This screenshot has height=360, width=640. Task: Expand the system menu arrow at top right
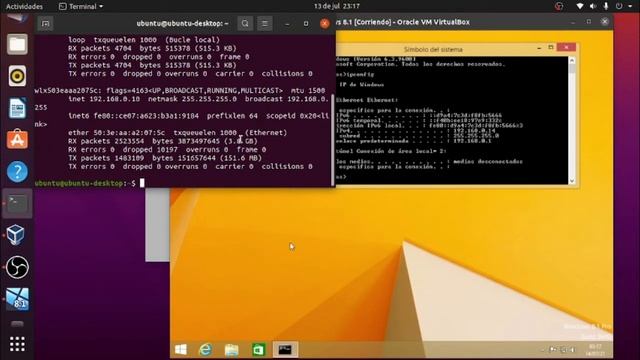click(x=630, y=6)
